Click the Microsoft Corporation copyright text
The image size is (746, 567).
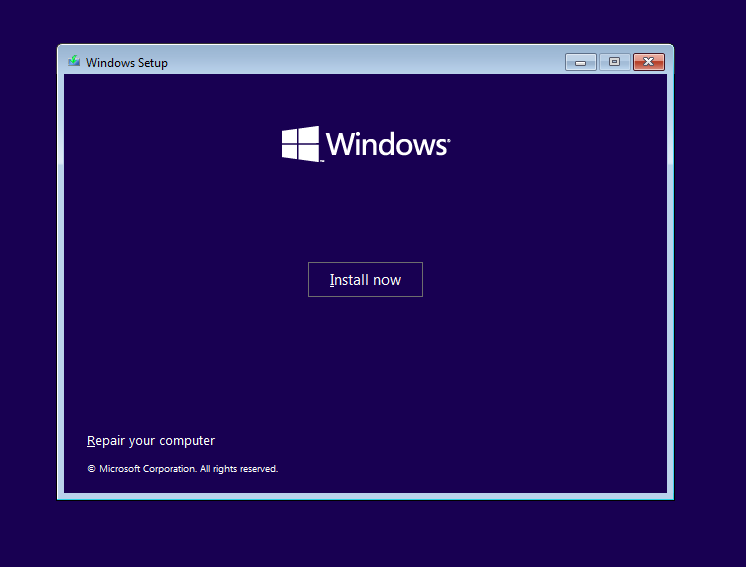click(x=183, y=469)
